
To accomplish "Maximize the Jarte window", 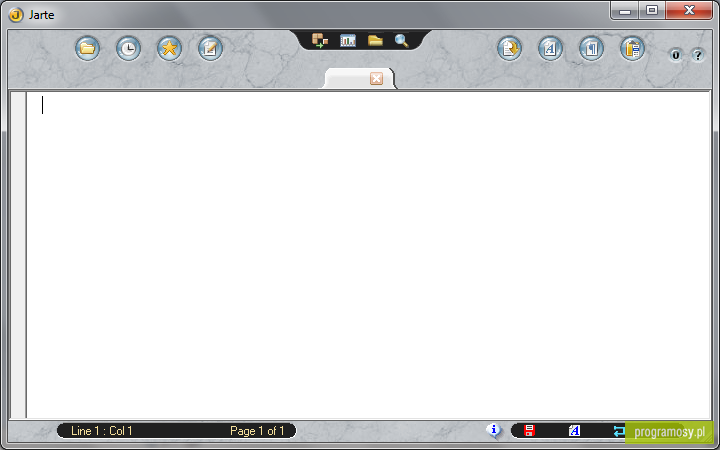I will 652,11.
